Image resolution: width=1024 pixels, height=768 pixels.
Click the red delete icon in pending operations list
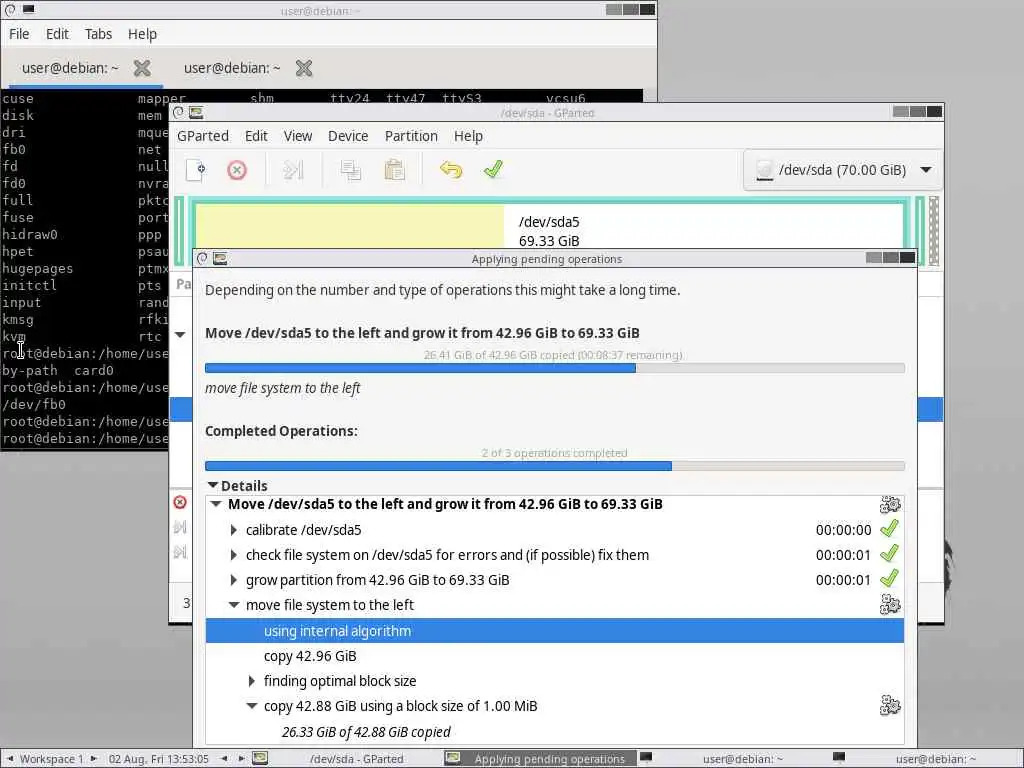[180, 502]
